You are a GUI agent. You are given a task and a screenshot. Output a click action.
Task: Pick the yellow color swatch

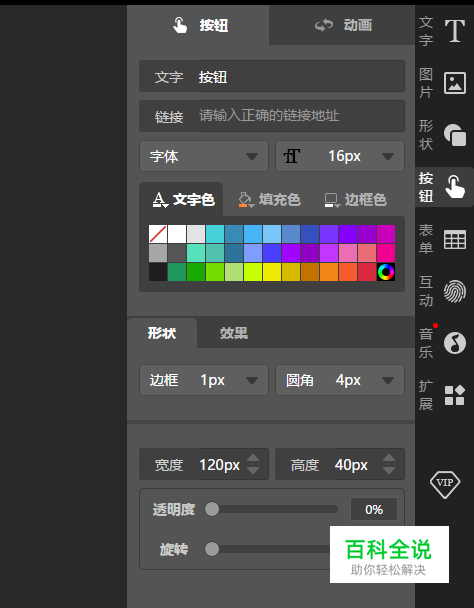coord(272,272)
